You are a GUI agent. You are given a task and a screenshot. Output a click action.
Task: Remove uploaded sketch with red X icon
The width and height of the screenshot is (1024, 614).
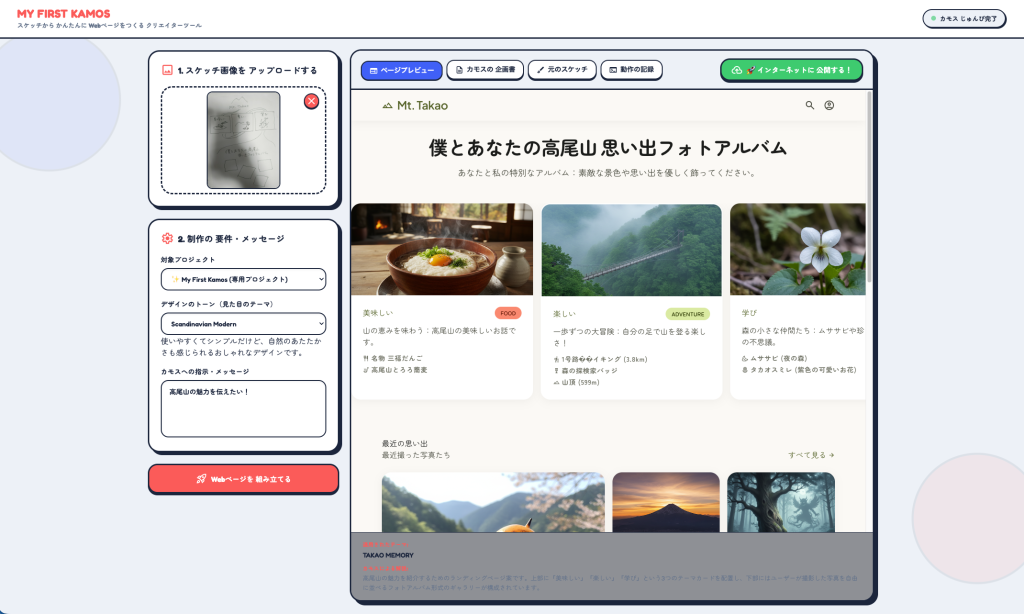click(x=312, y=101)
